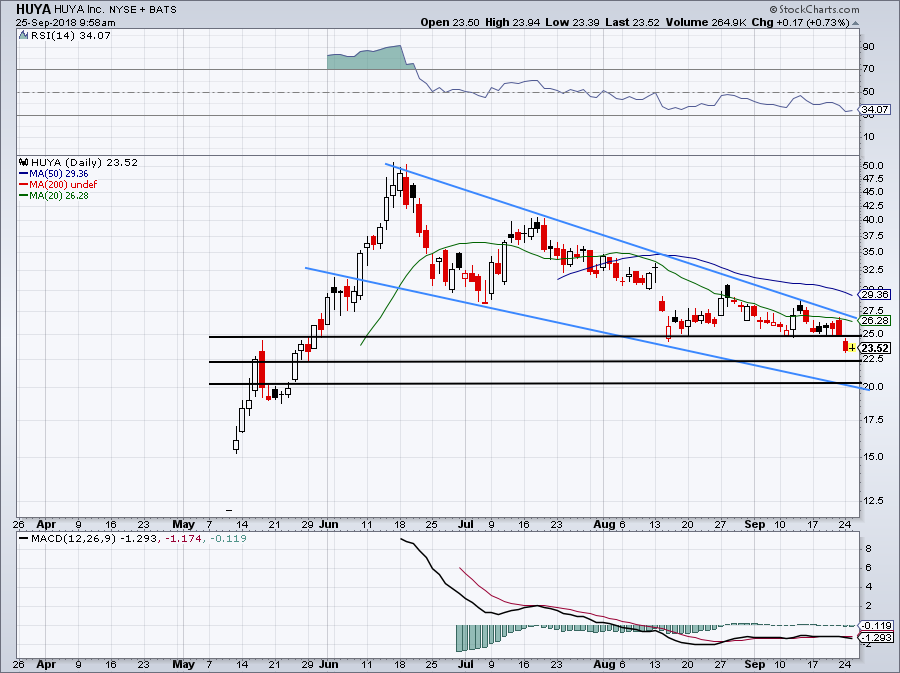Click the date stamp 25-Sep-2018 9:58am

pos(65,23)
